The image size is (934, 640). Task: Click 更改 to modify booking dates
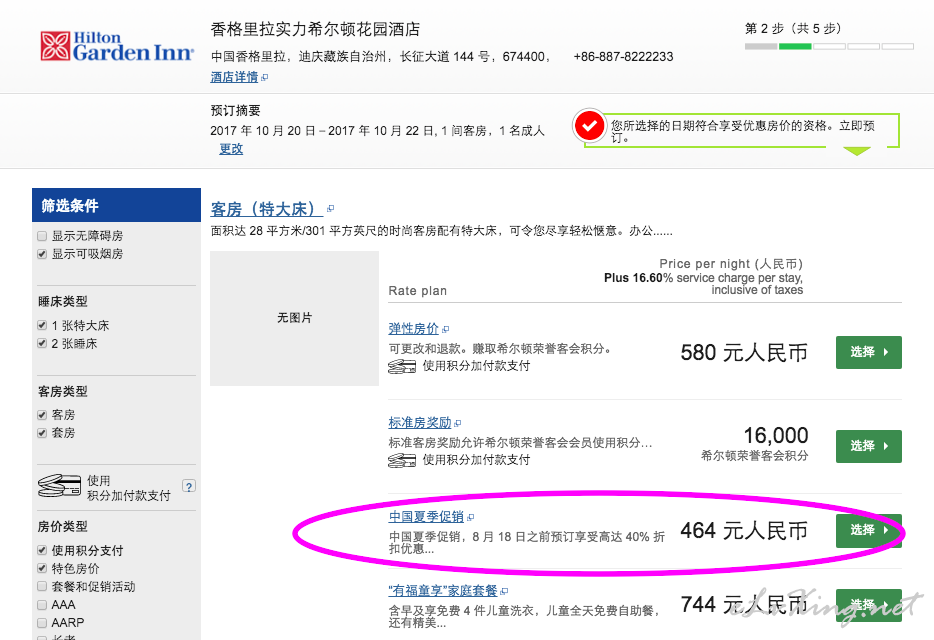click(231, 148)
